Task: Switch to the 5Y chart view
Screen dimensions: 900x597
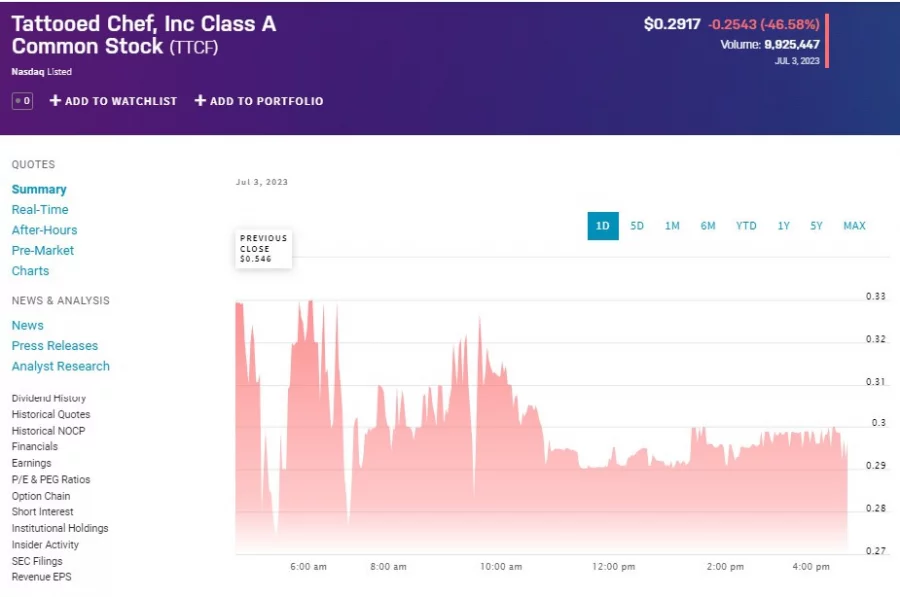Action: 817,226
